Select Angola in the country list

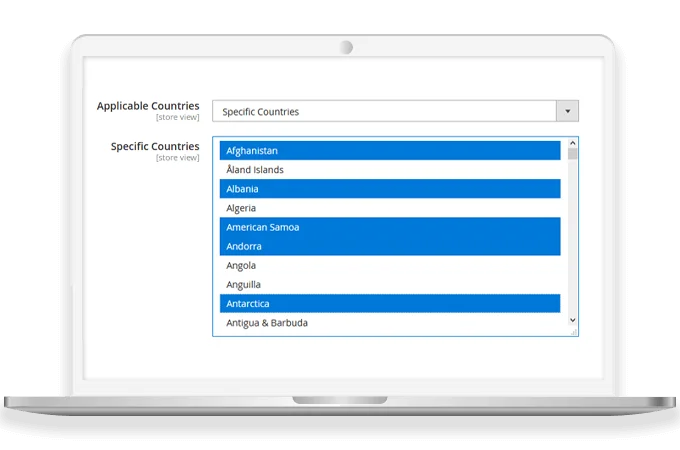click(x=390, y=265)
